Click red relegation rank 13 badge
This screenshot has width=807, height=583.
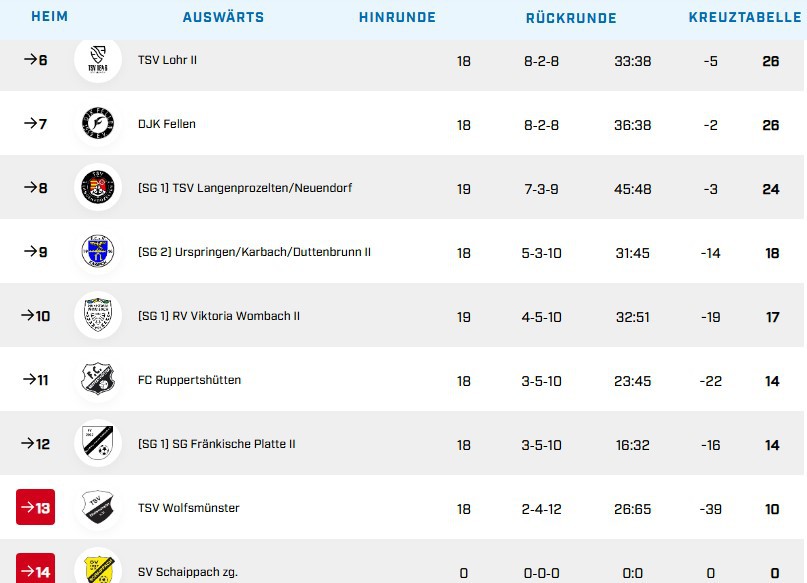[35, 508]
